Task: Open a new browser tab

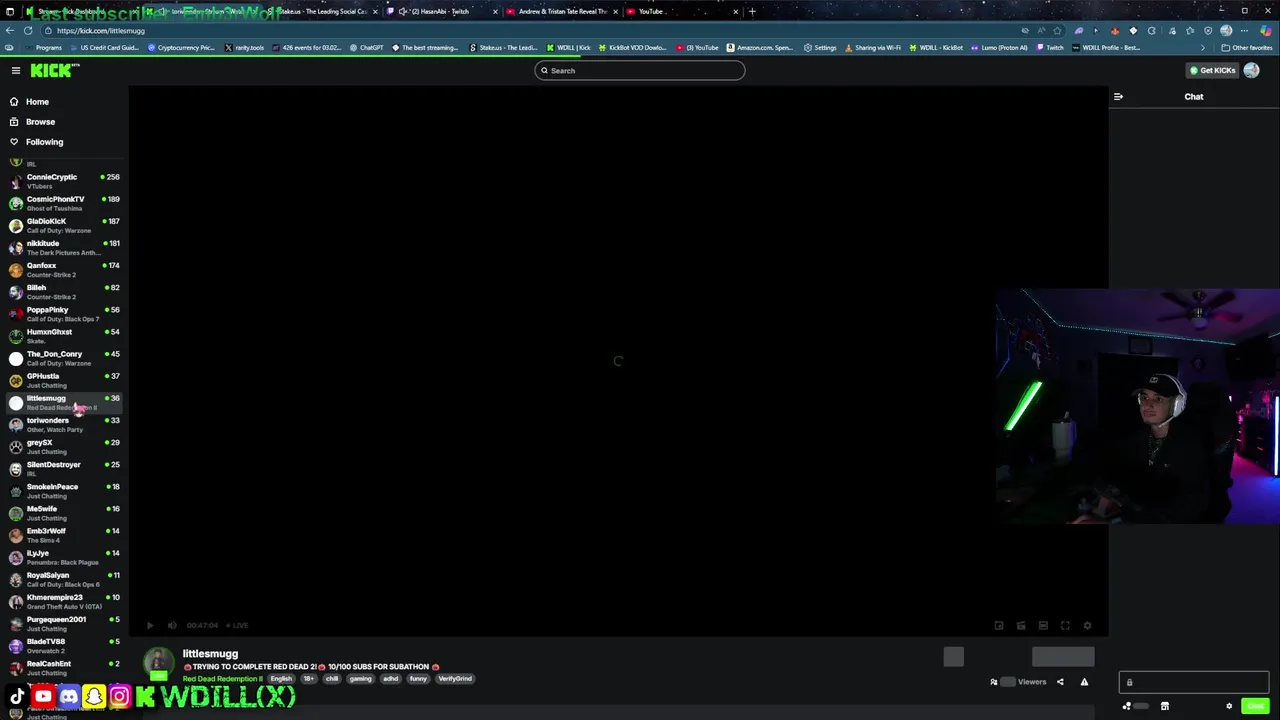Action: 752,11
